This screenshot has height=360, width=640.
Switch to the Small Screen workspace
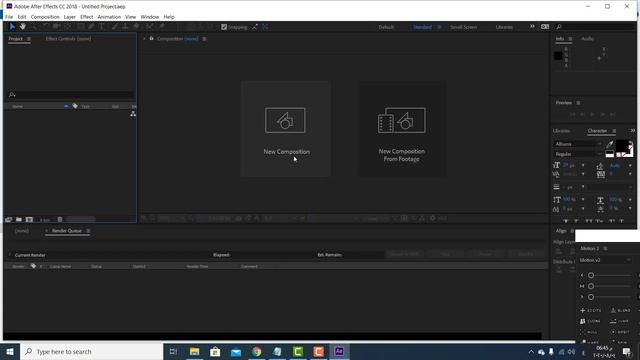(463, 27)
